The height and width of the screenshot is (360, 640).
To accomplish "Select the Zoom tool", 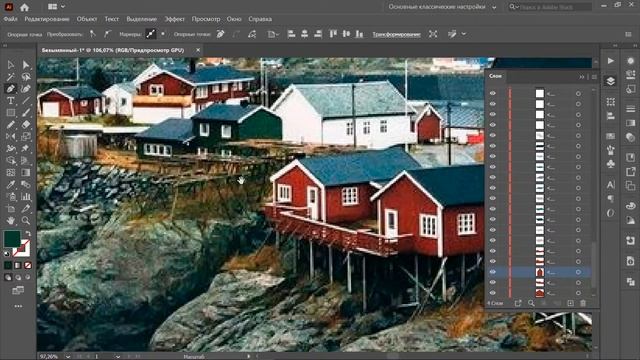I will pyautogui.click(x=26, y=221).
